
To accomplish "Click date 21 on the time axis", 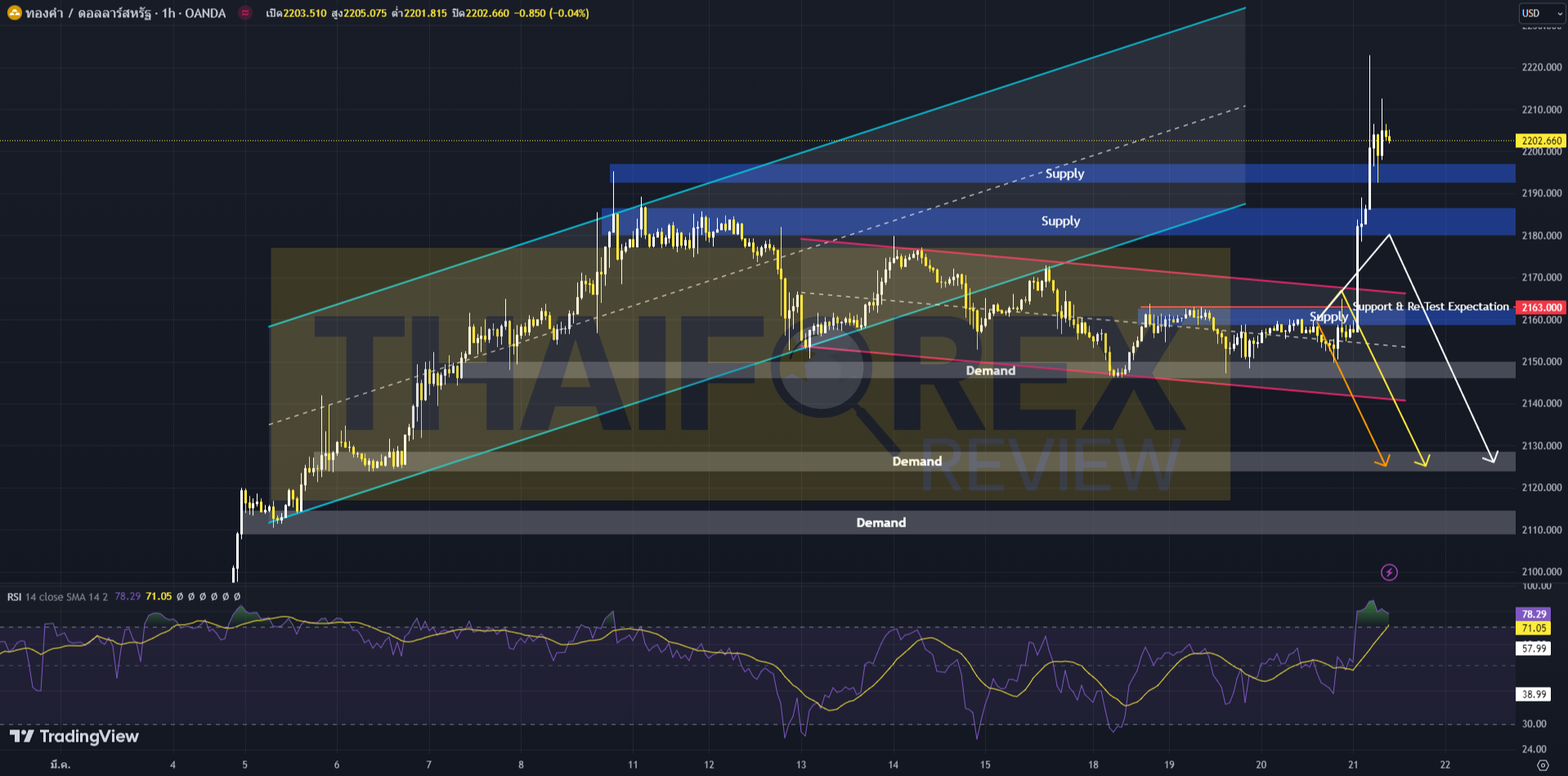I will (1353, 765).
